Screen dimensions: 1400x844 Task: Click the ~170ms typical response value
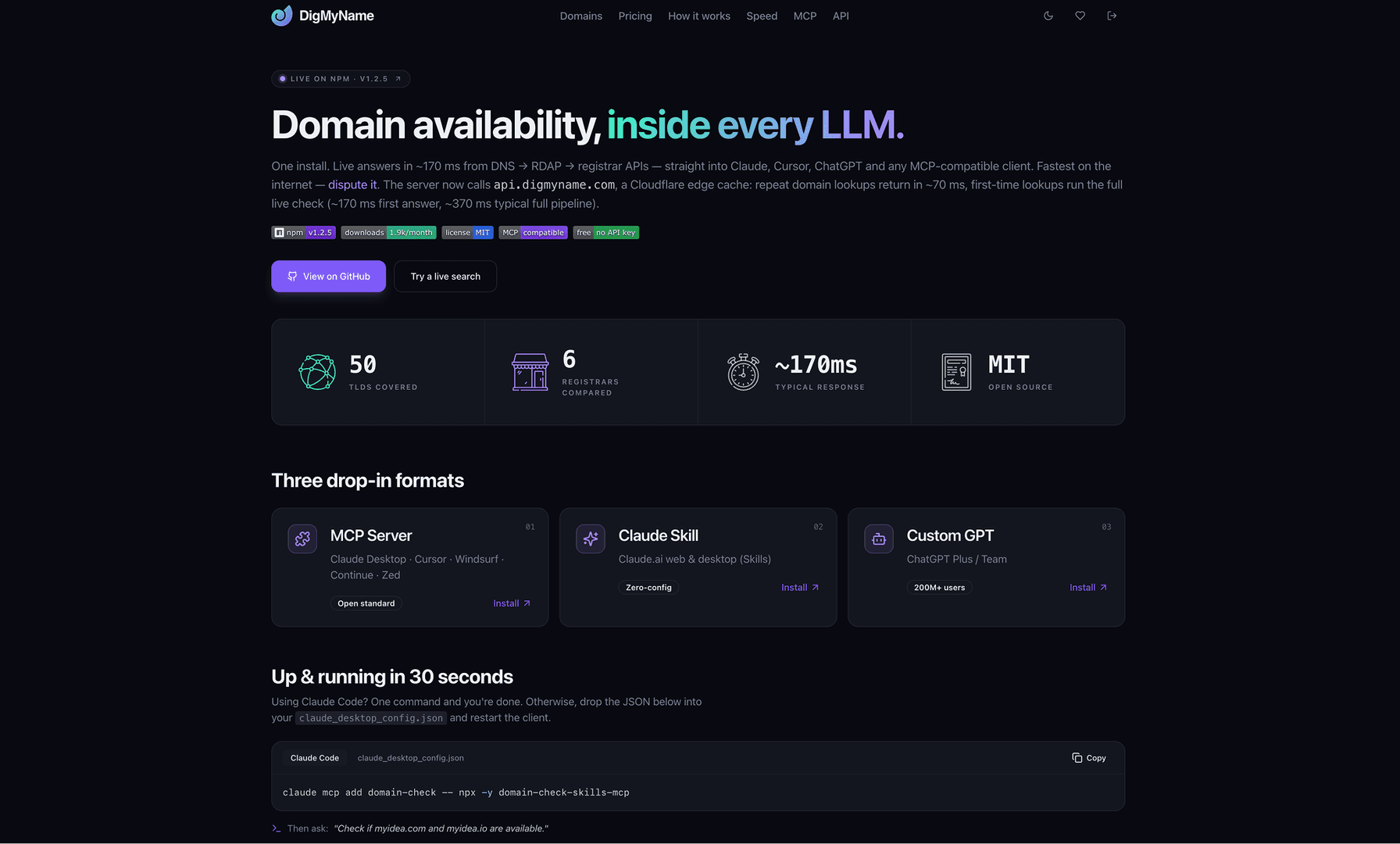coord(816,365)
